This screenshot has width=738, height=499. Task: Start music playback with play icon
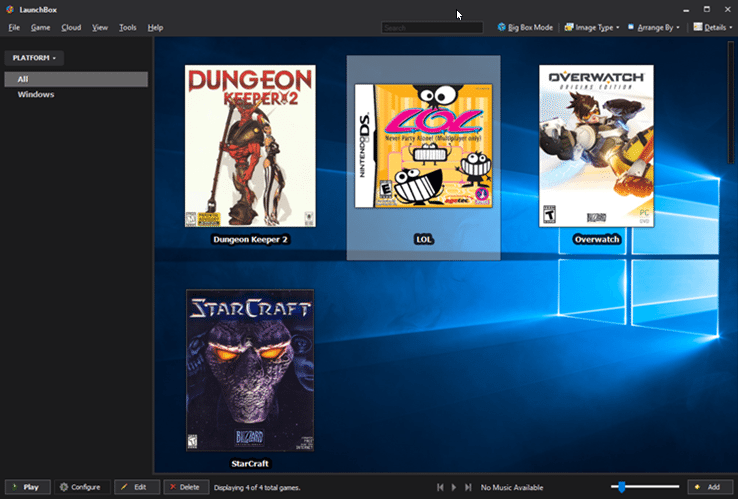[x=454, y=487]
